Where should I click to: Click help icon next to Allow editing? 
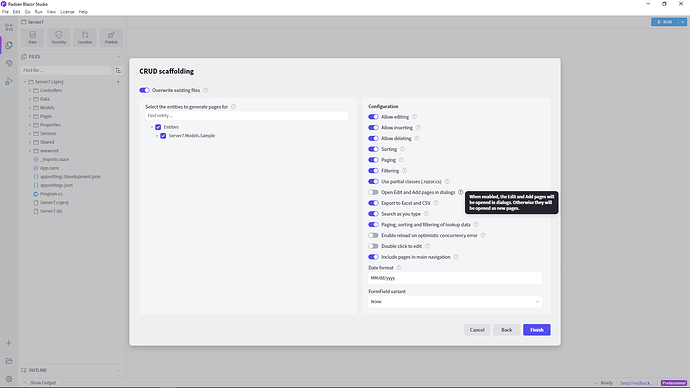click(x=414, y=117)
